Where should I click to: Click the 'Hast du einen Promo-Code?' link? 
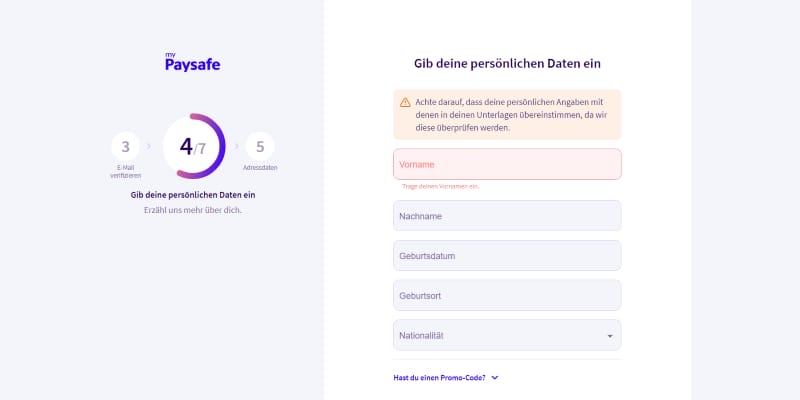pos(440,378)
